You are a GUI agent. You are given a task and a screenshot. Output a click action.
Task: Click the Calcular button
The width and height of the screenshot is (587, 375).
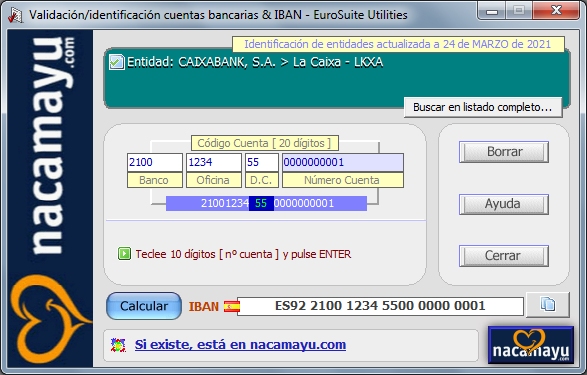click(x=144, y=306)
